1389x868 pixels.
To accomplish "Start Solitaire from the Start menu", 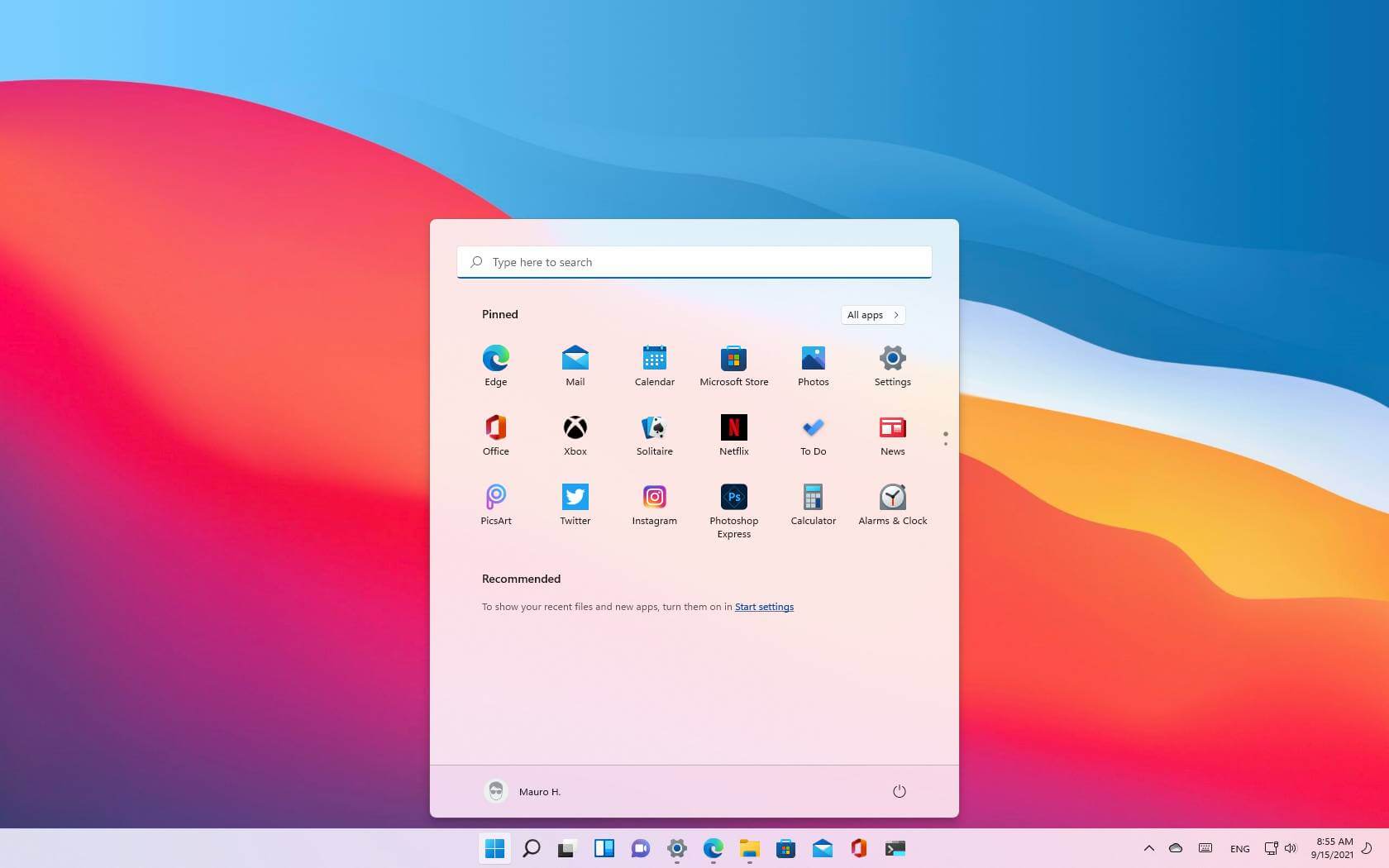I will (x=654, y=428).
